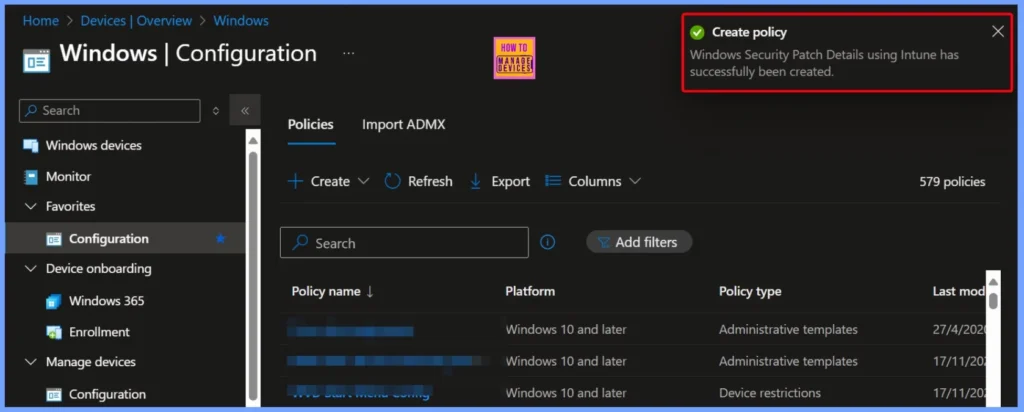Collapse the Device onboarding section
Image resolution: width=1024 pixels, height=412 pixels.
[31, 268]
